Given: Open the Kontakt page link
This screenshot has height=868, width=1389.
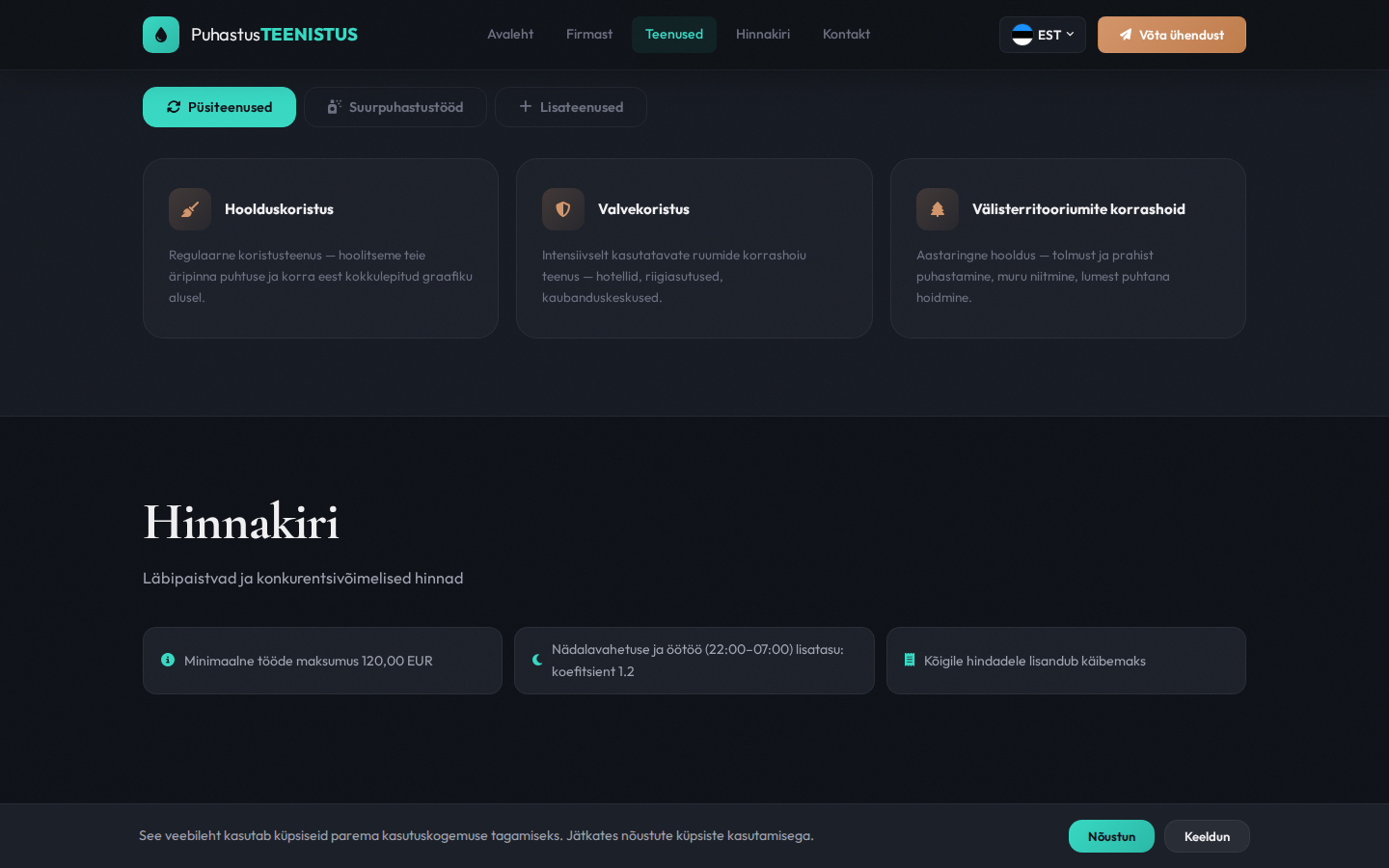Looking at the screenshot, I should pyautogui.click(x=846, y=35).
